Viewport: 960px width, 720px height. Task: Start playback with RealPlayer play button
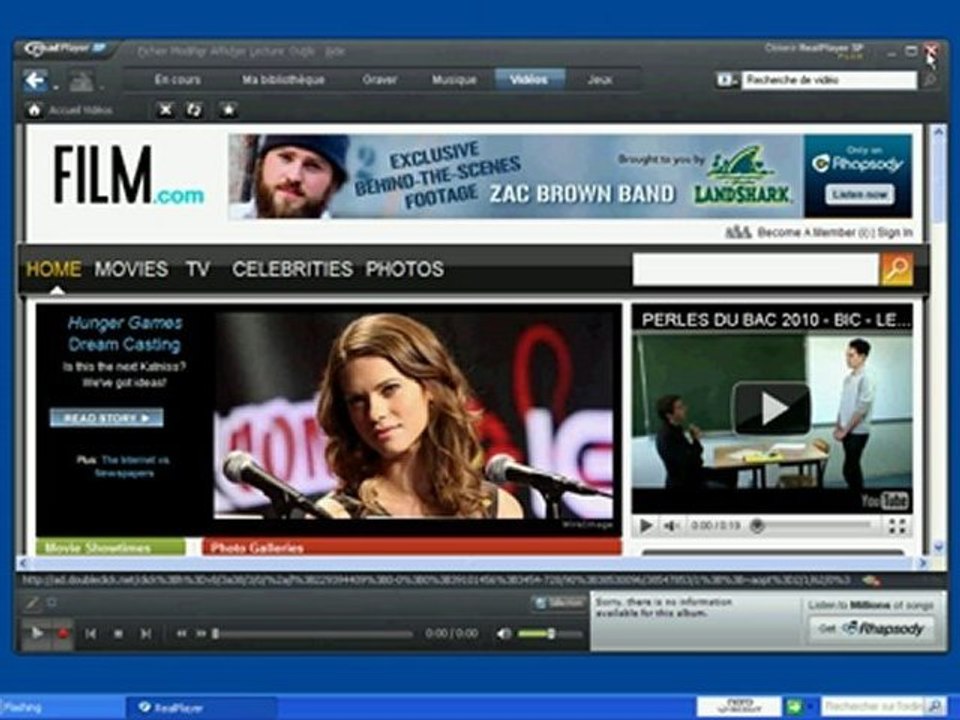(37, 633)
